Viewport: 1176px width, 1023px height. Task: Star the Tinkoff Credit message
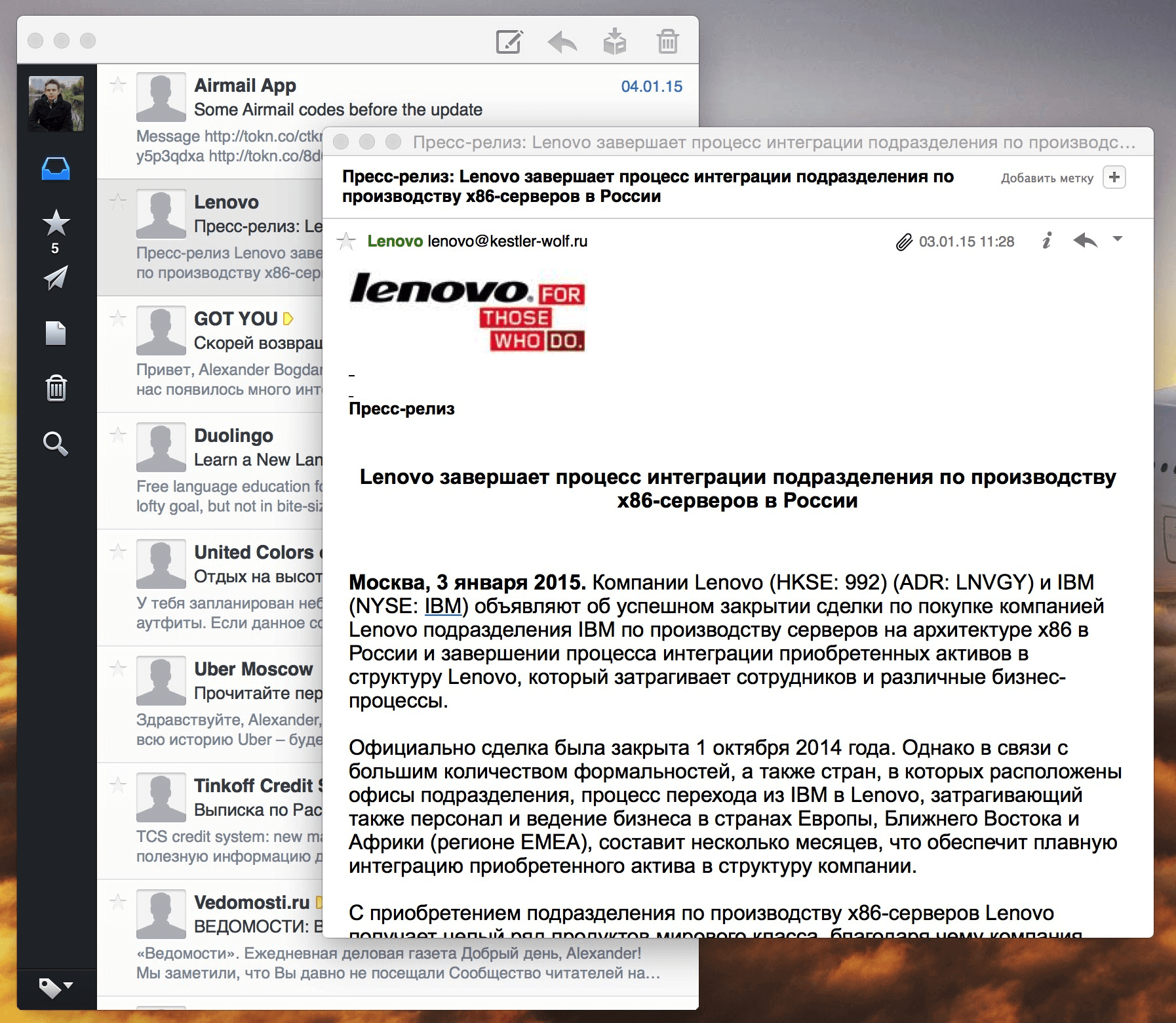[118, 785]
